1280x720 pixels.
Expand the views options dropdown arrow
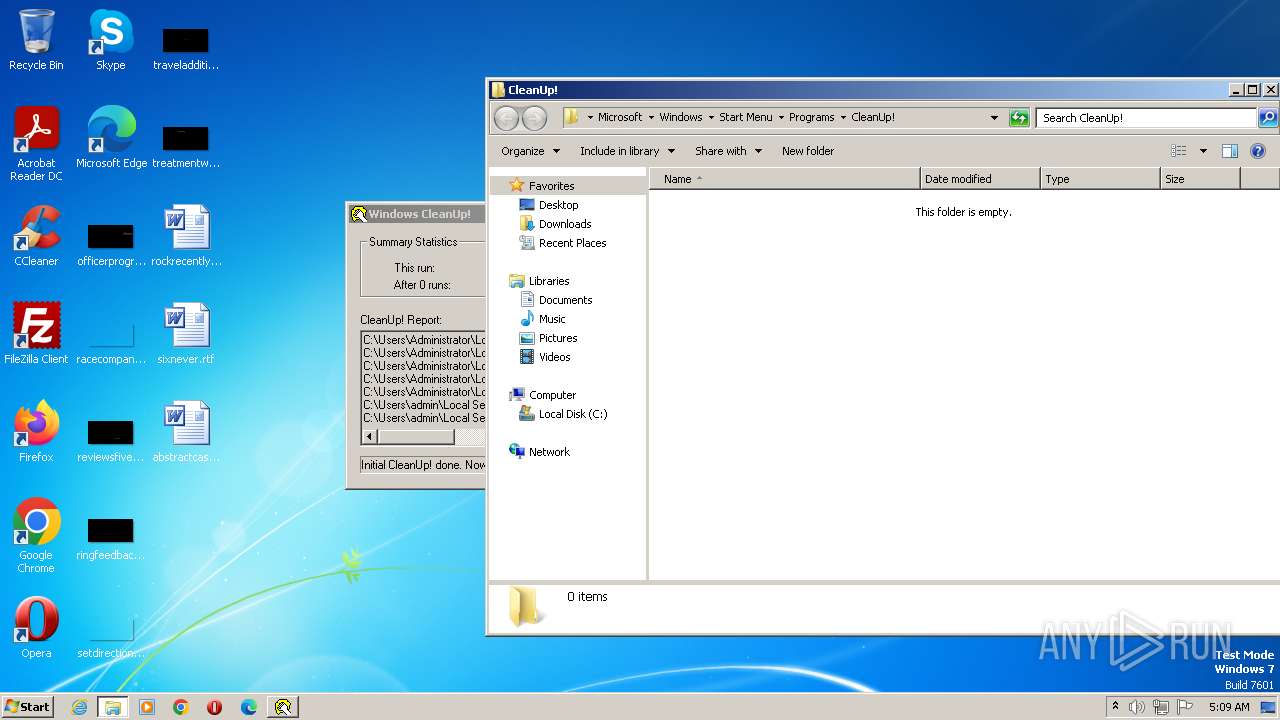point(1203,151)
